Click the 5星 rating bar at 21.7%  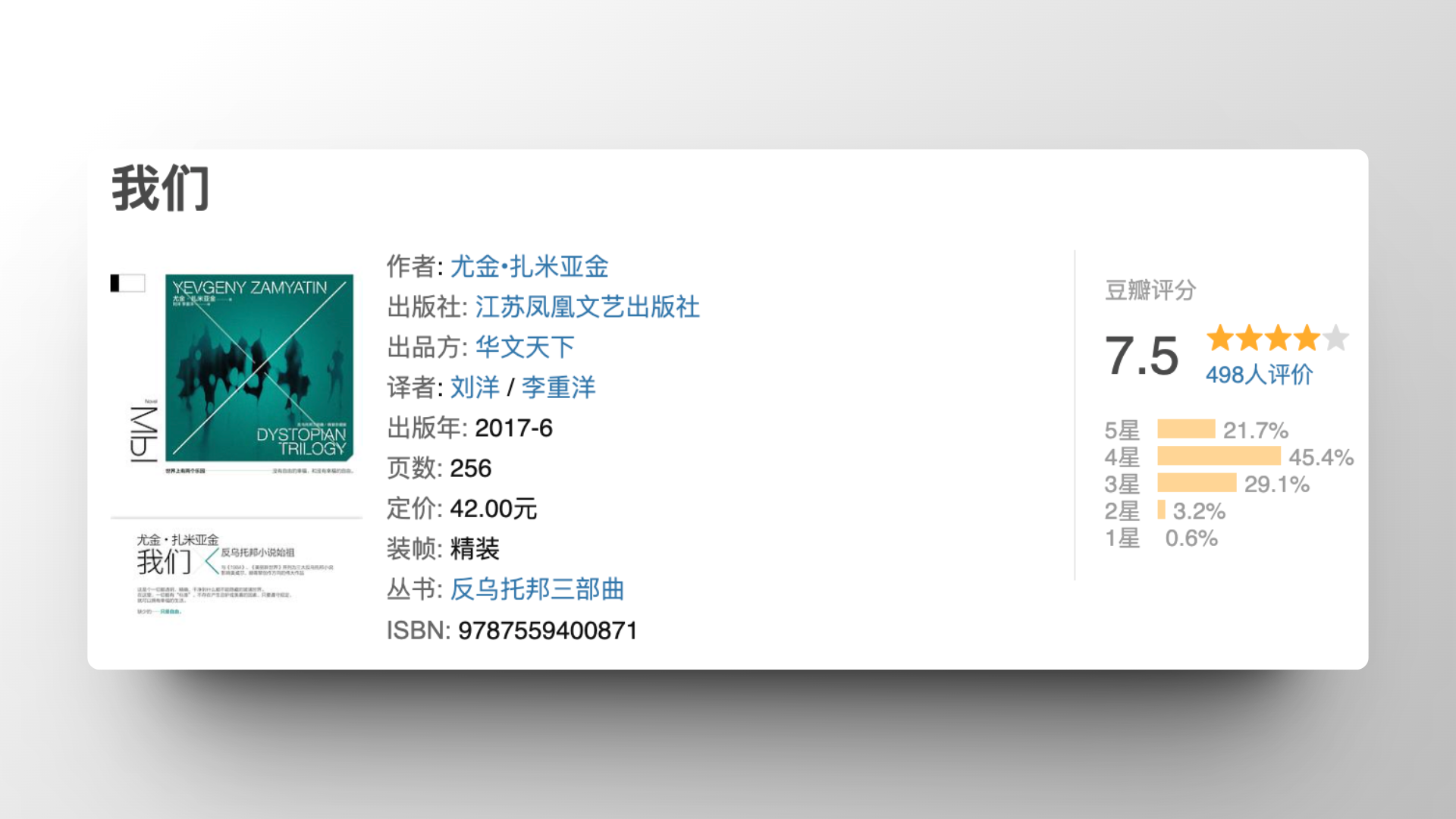point(1186,429)
